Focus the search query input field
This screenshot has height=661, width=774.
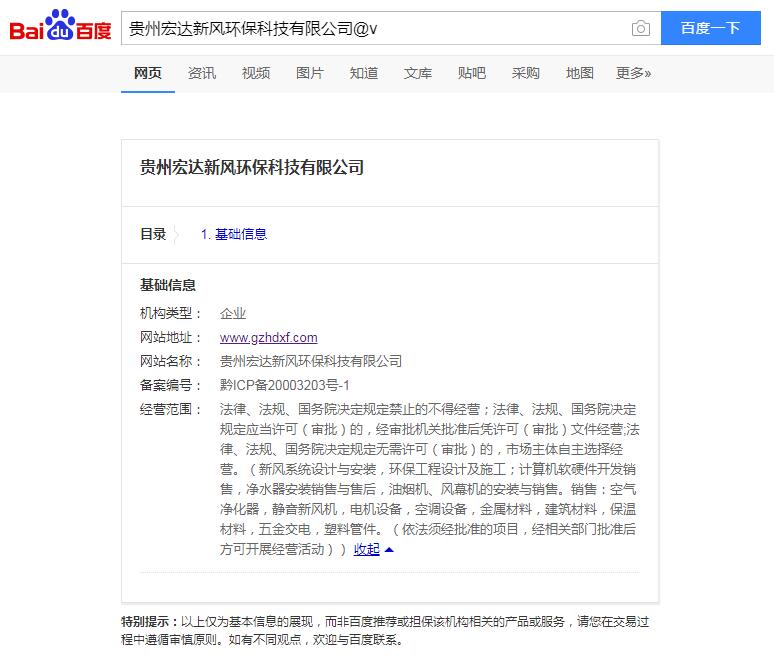[x=370, y=29]
